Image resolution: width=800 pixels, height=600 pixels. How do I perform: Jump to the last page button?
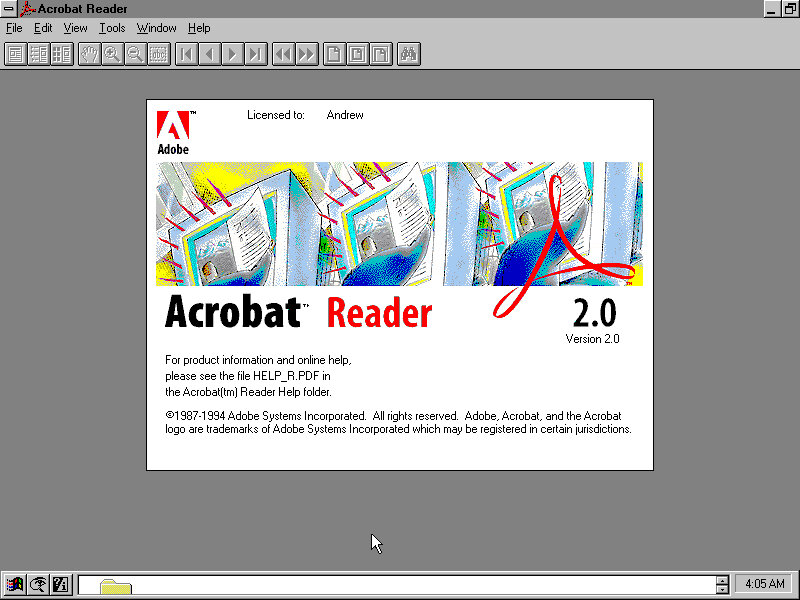[x=256, y=54]
